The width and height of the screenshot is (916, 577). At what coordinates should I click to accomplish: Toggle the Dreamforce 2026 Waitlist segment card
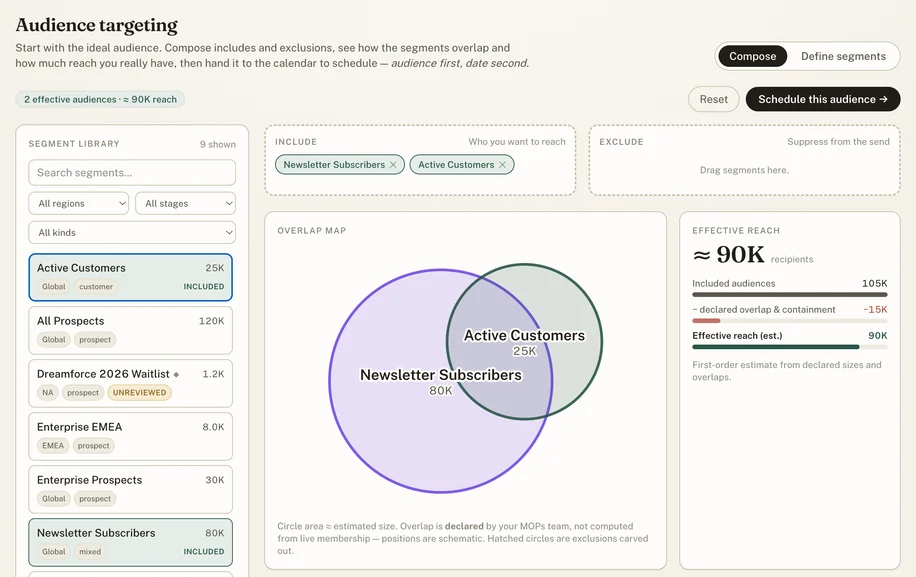(130, 383)
